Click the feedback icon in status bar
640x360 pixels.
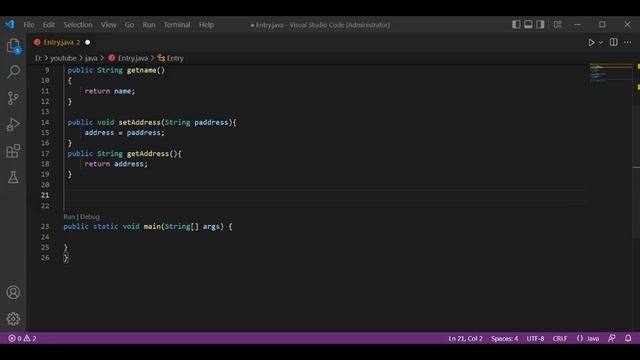coord(611,338)
